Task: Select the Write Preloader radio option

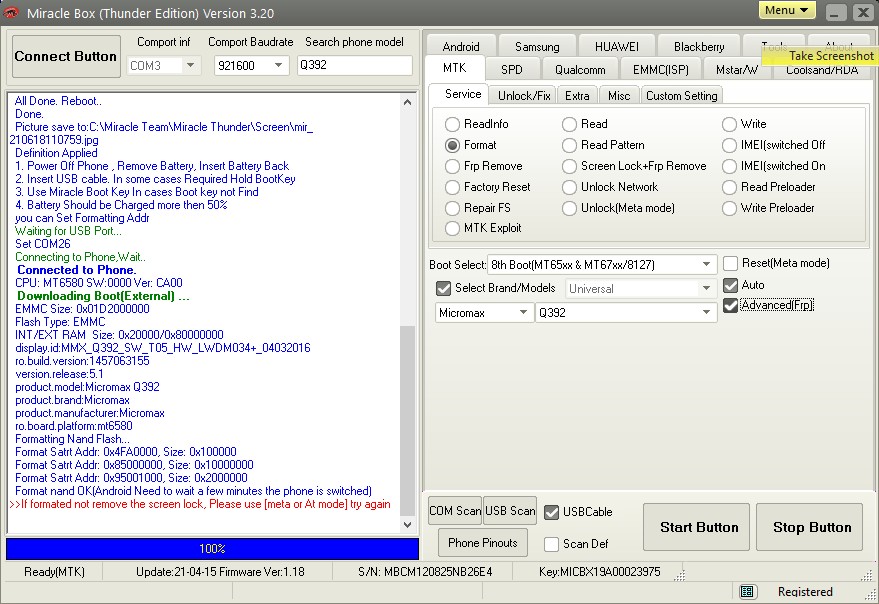Action: (x=729, y=208)
